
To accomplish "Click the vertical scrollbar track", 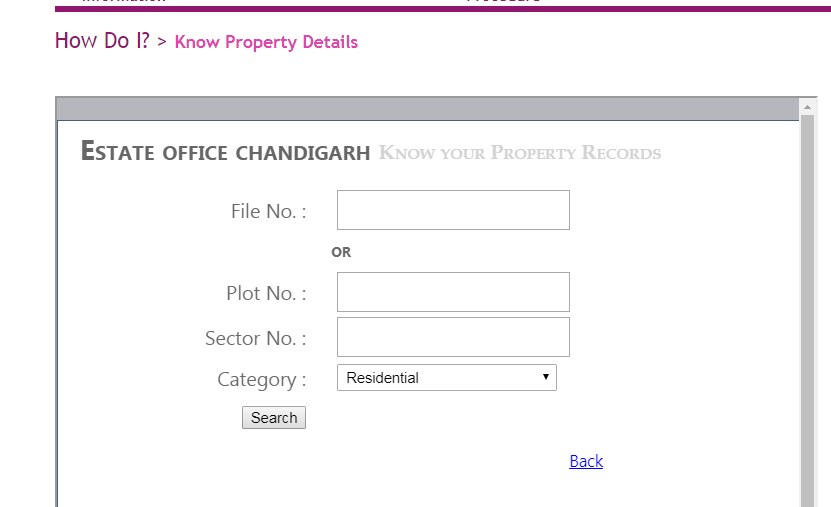I will (808, 300).
